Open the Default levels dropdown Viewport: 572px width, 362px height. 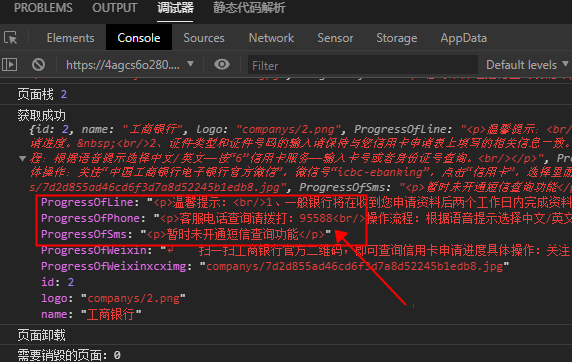(x=527, y=65)
